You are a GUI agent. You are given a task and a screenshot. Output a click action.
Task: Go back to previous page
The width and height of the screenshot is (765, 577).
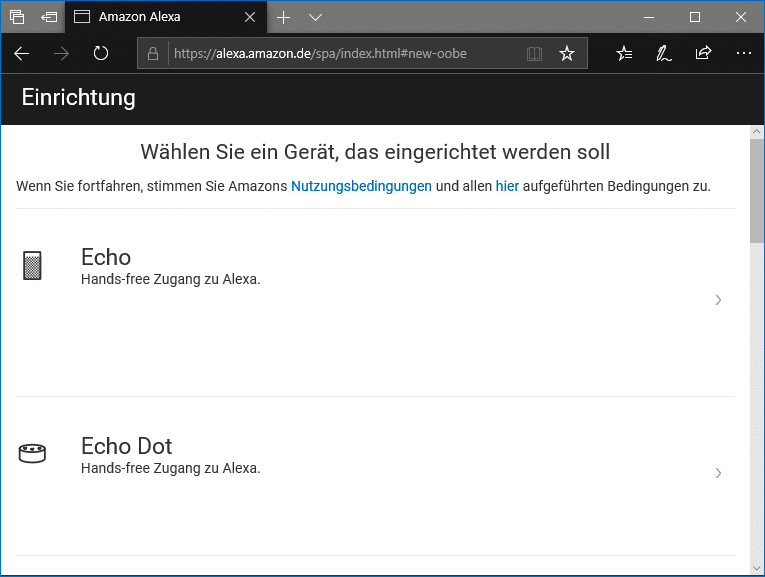click(x=22, y=53)
